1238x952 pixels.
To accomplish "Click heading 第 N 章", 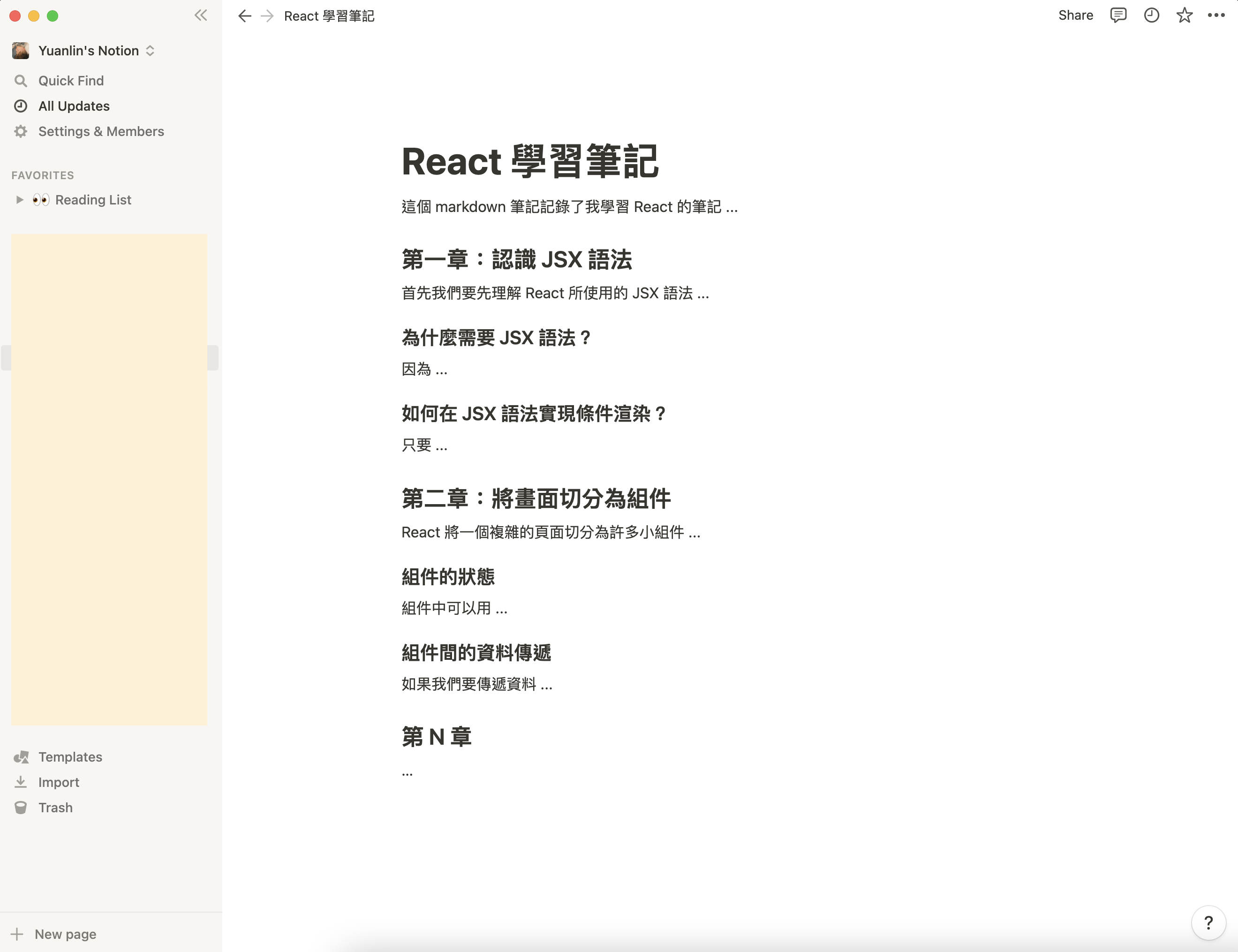I will click(x=436, y=737).
